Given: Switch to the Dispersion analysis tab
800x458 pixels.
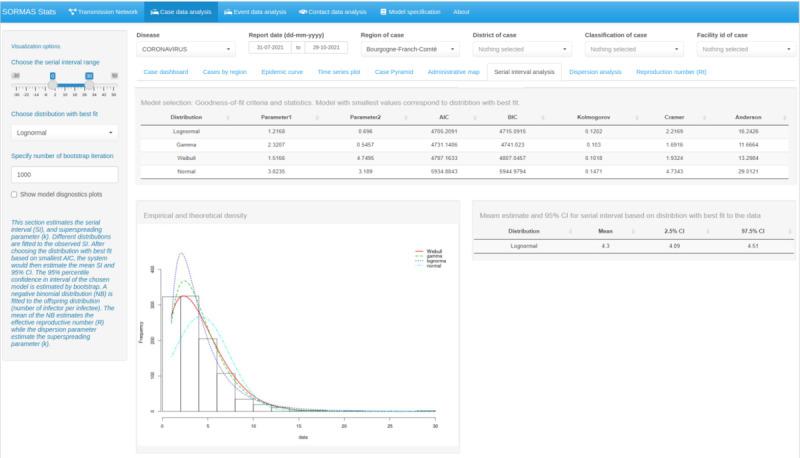Looking at the screenshot, I should point(596,72).
